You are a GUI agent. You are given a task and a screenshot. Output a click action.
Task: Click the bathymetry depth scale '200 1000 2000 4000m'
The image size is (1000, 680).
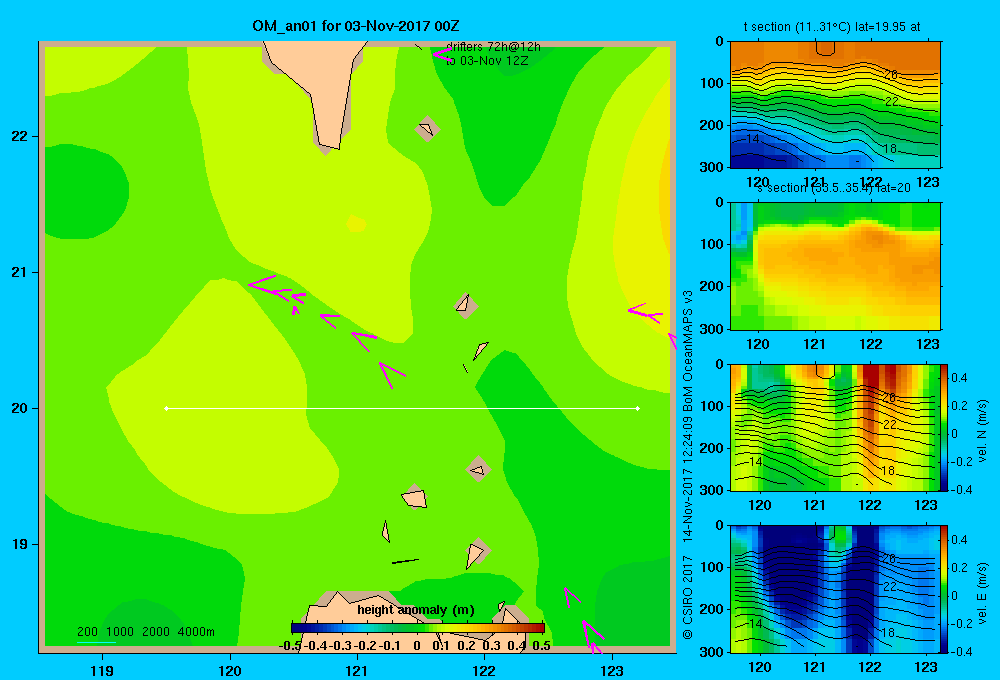(145, 632)
